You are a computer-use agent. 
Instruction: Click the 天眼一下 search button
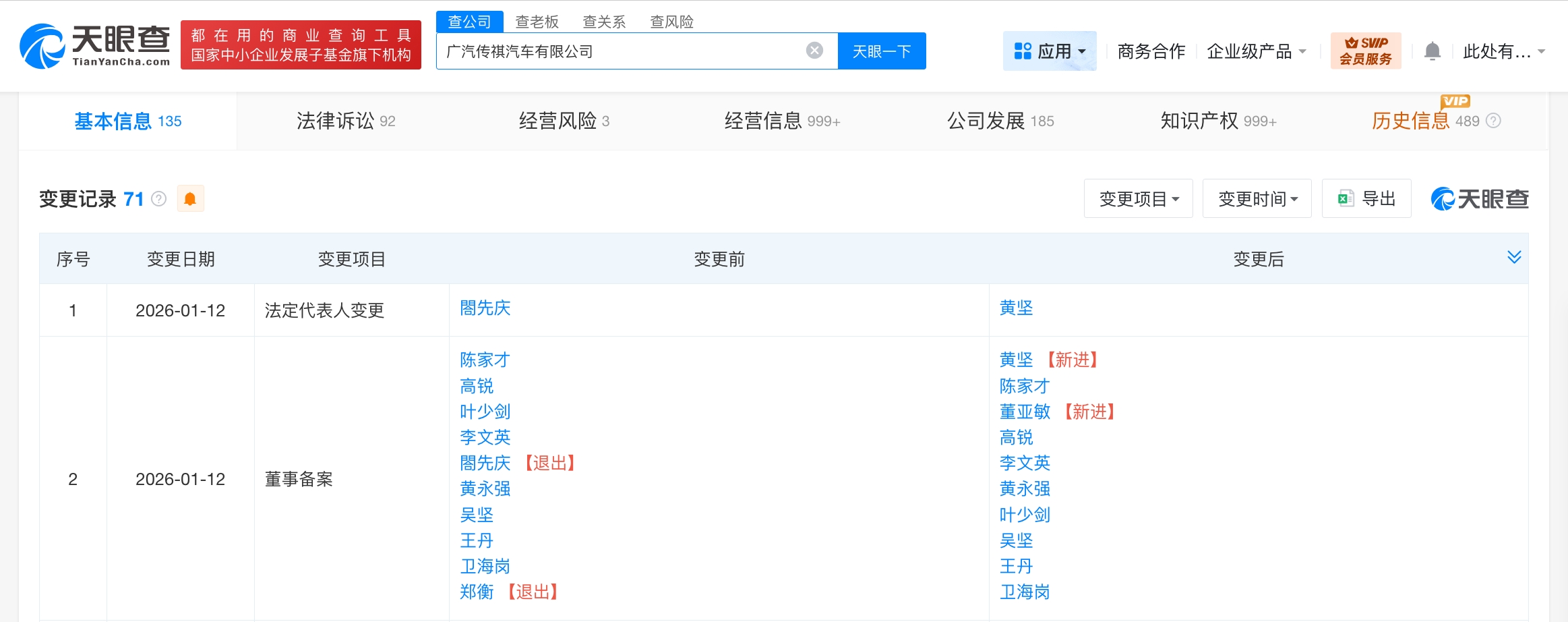click(x=882, y=50)
